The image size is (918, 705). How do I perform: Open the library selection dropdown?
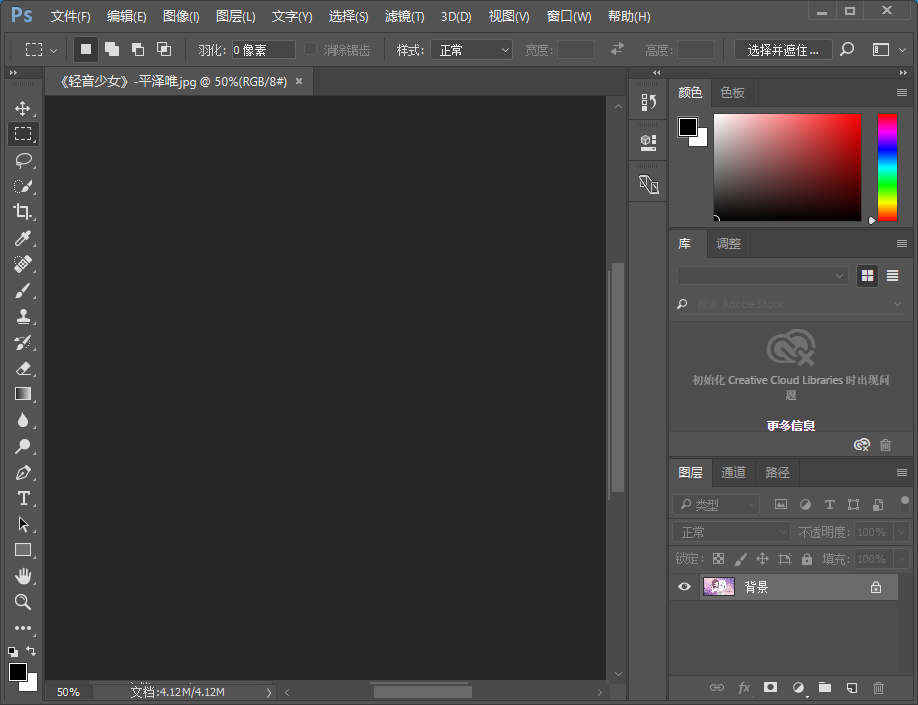pyautogui.click(x=762, y=275)
